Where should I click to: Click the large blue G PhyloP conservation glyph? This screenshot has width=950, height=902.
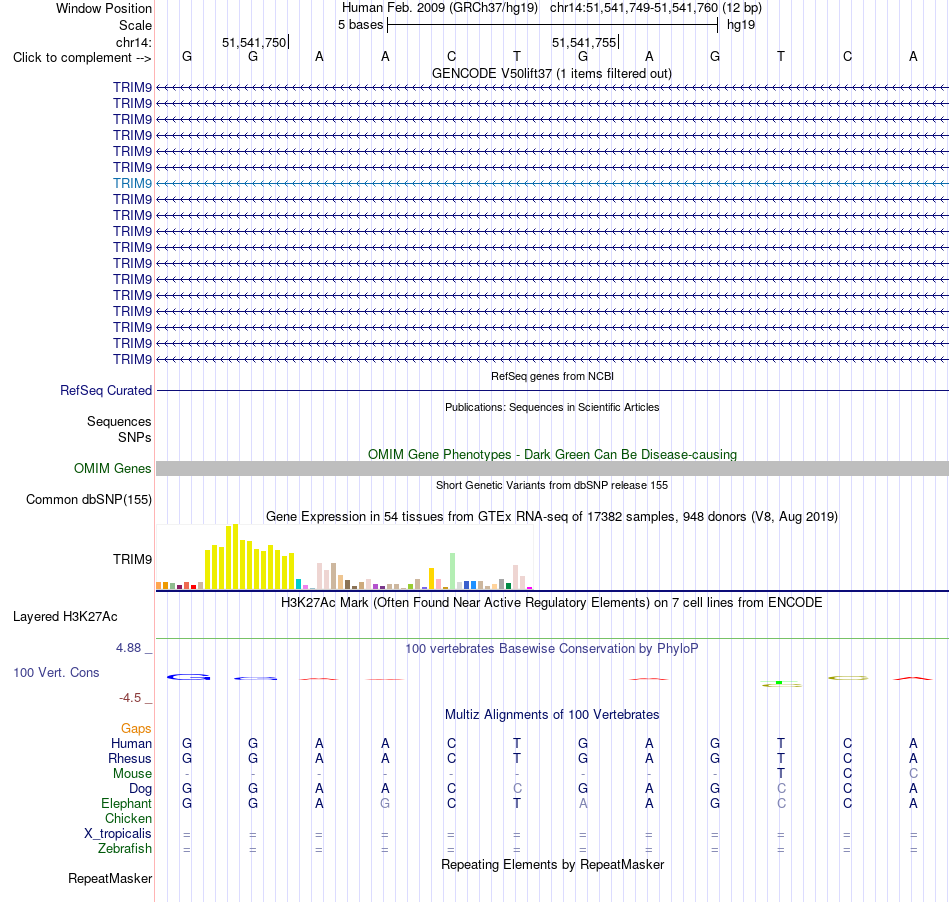coord(188,677)
